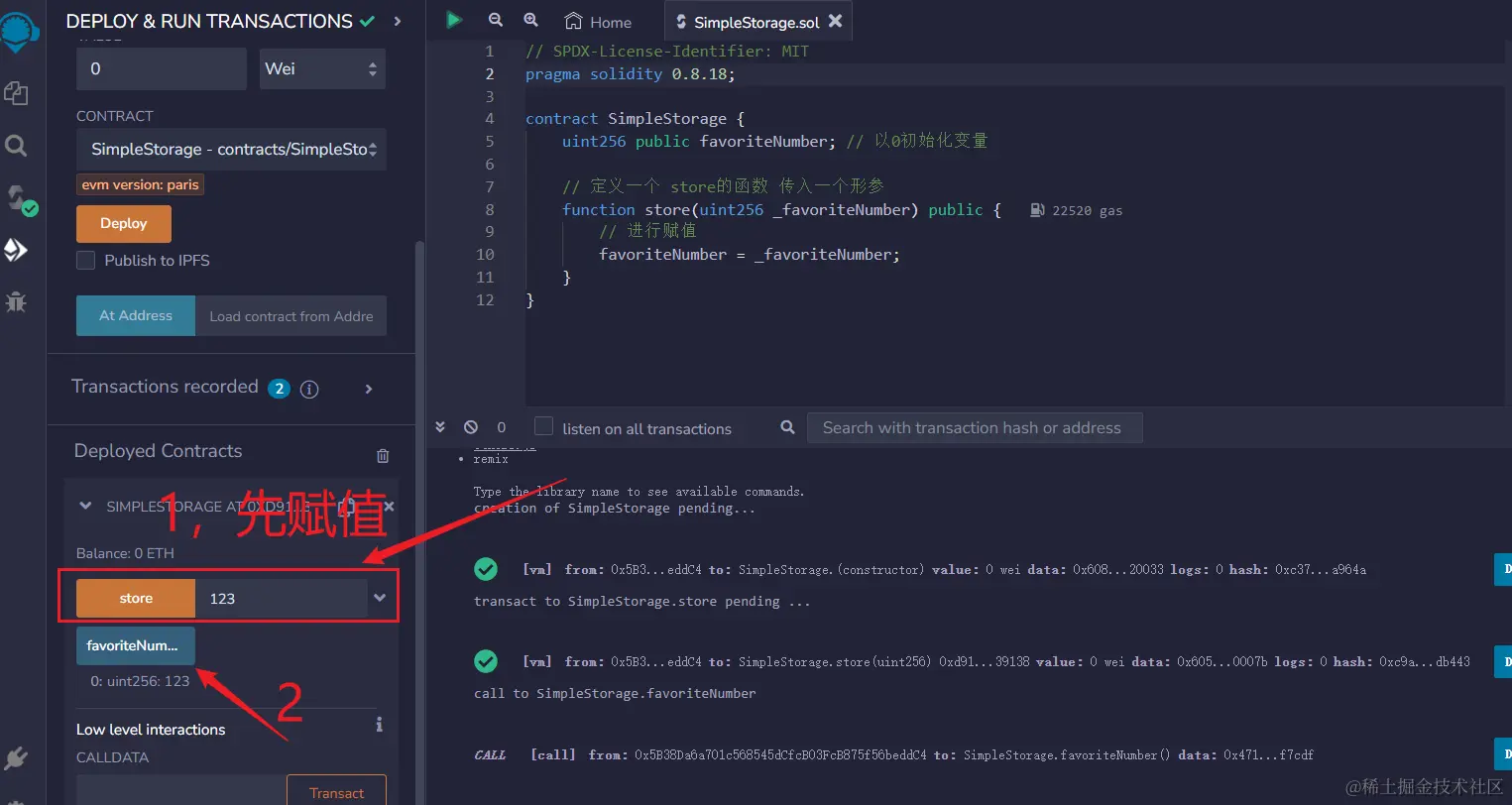
Task: Click the orange Deploy button
Action: (x=124, y=224)
